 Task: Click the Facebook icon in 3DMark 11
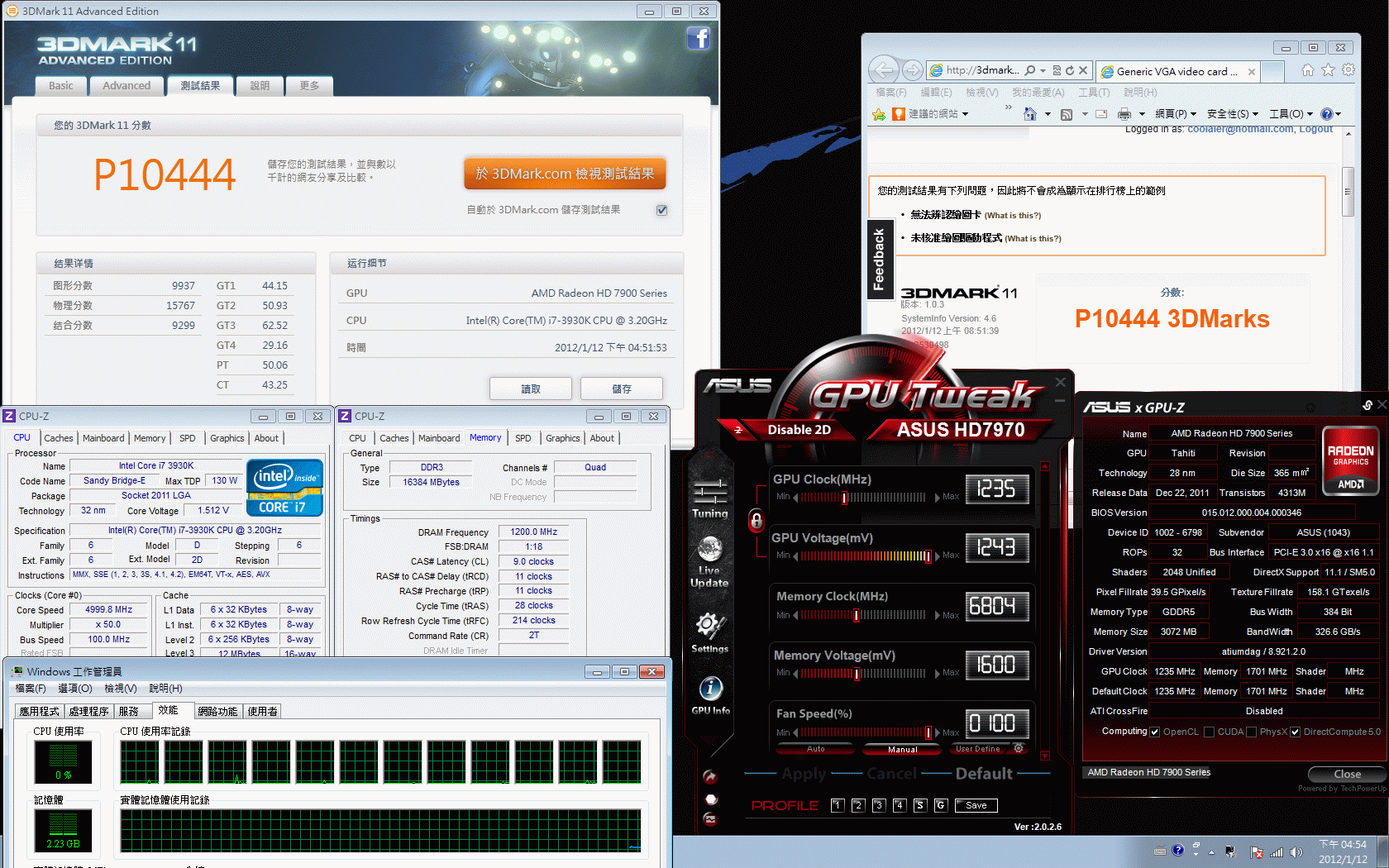(698, 38)
